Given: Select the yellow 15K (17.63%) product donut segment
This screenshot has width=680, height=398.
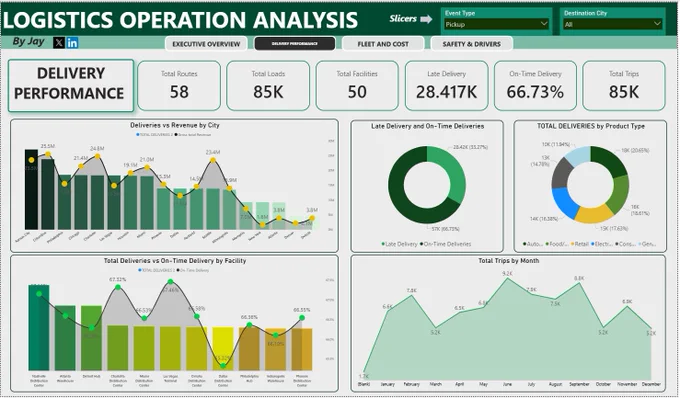Looking at the screenshot, I should click(593, 214).
